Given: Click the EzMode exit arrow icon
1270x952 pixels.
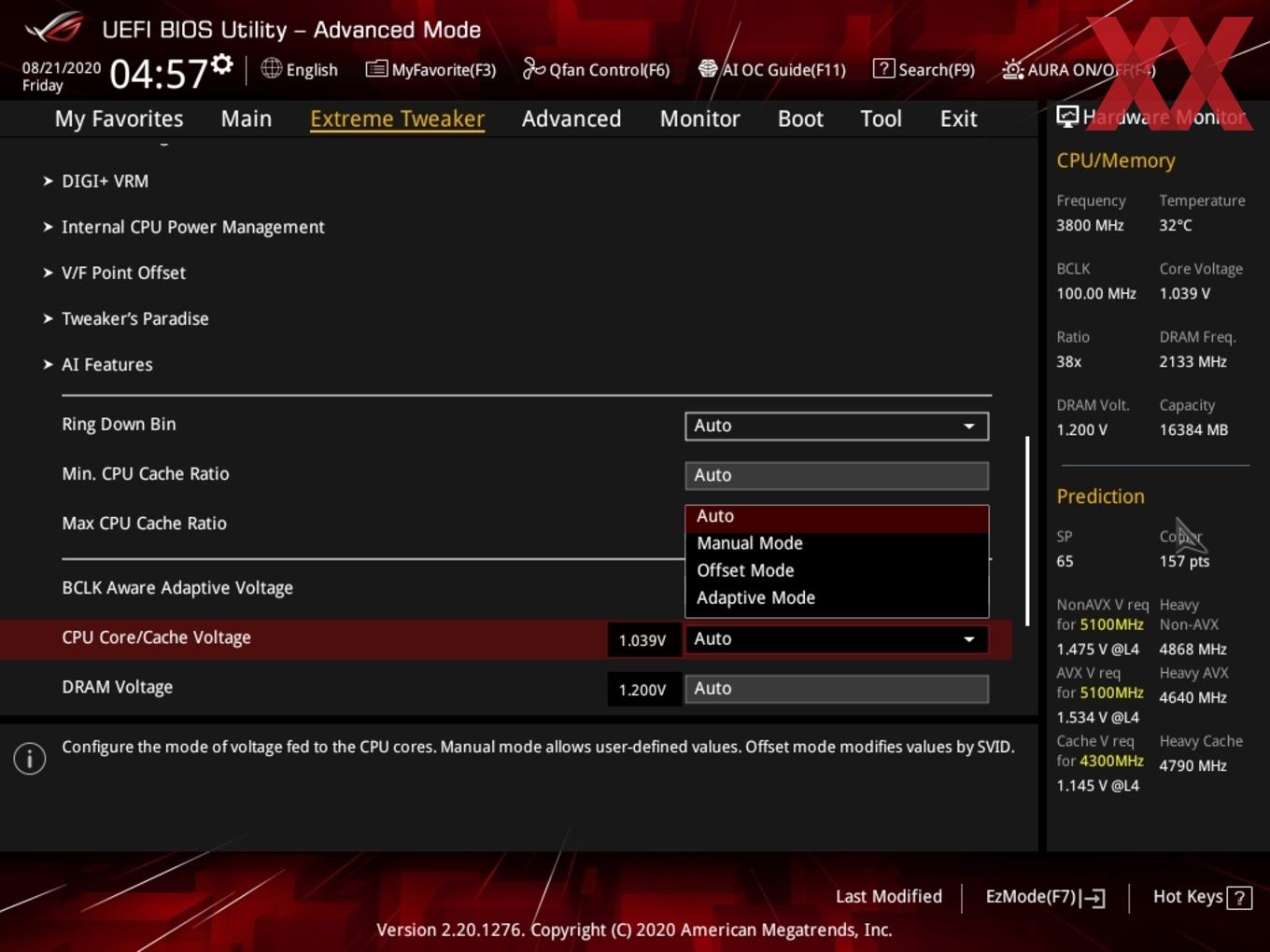Looking at the screenshot, I should [x=1094, y=898].
